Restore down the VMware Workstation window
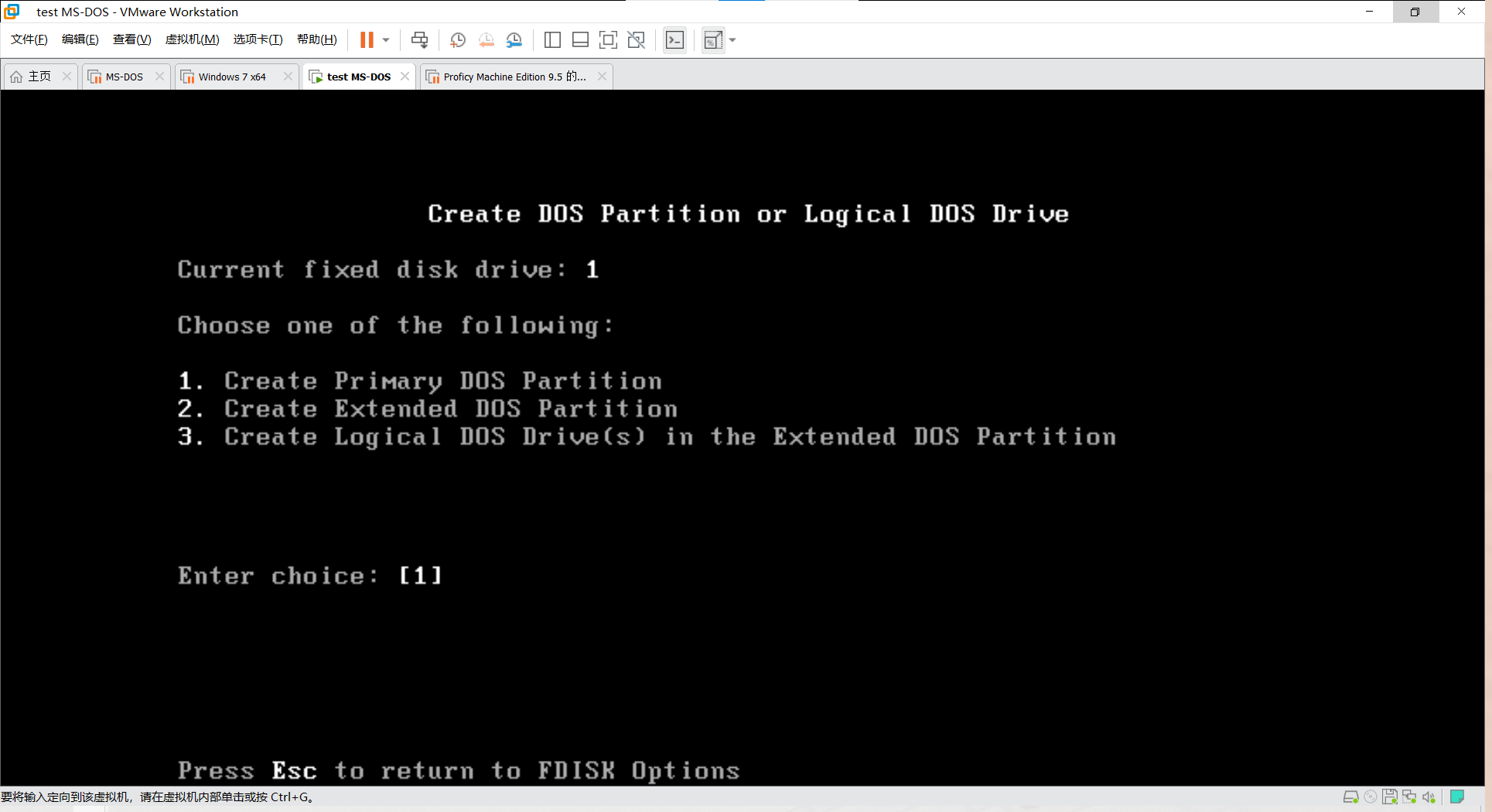 pyautogui.click(x=1415, y=12)
